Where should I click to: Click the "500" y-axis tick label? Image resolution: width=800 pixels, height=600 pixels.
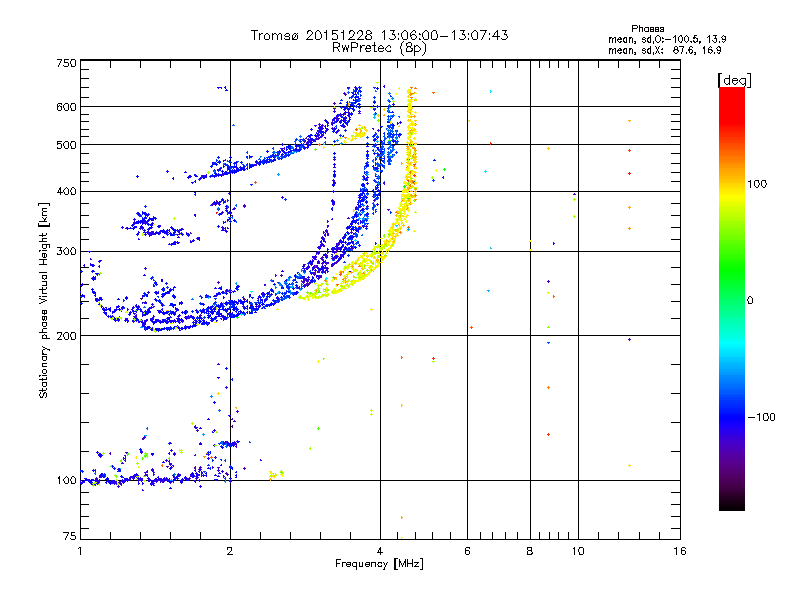(x=66, y=145)
